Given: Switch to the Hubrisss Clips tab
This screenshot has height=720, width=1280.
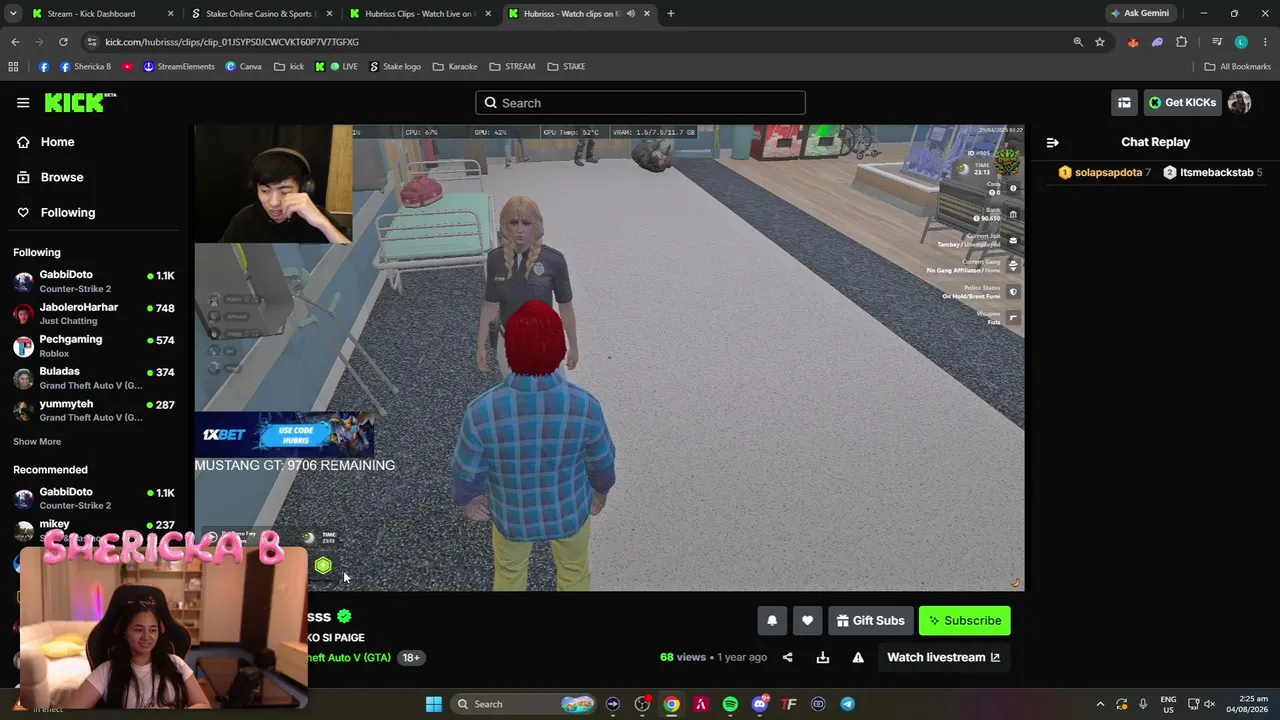Looking at the screenshot, I should (x=418, y=14).
